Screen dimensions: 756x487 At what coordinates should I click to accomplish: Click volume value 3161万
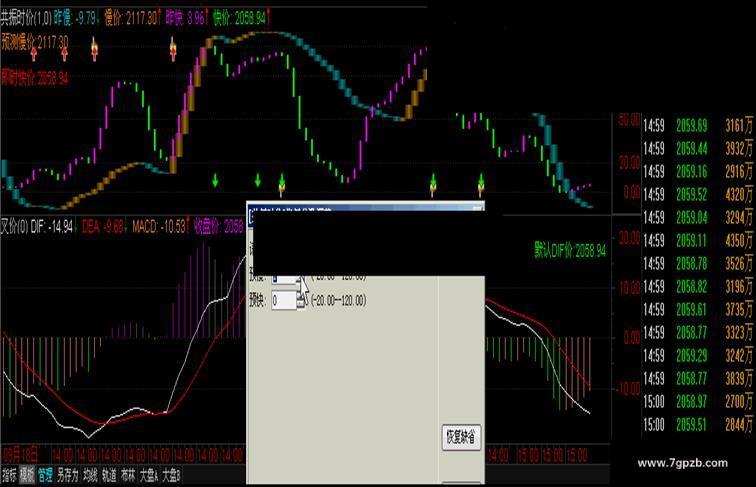pos(739,126)
